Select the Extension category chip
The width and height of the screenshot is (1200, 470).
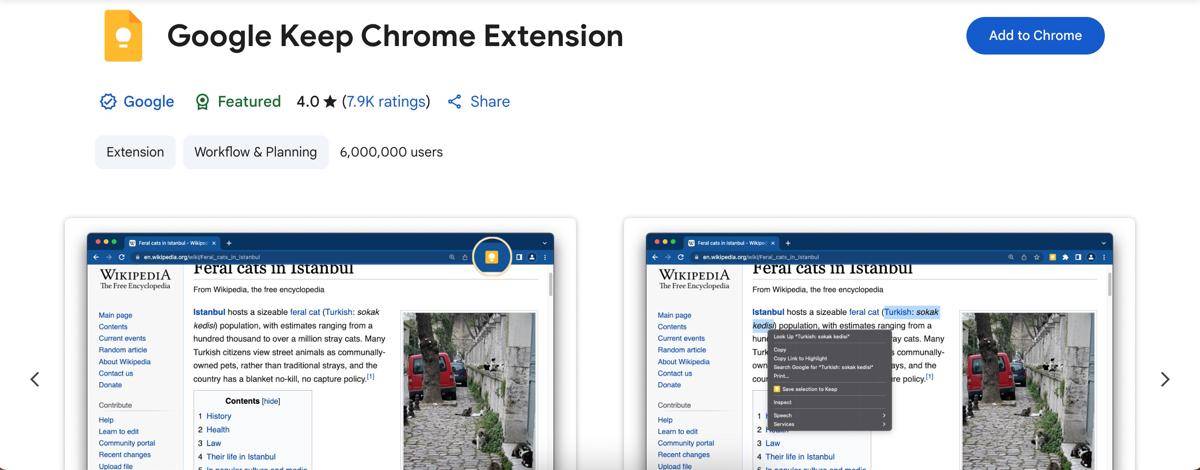135,152
